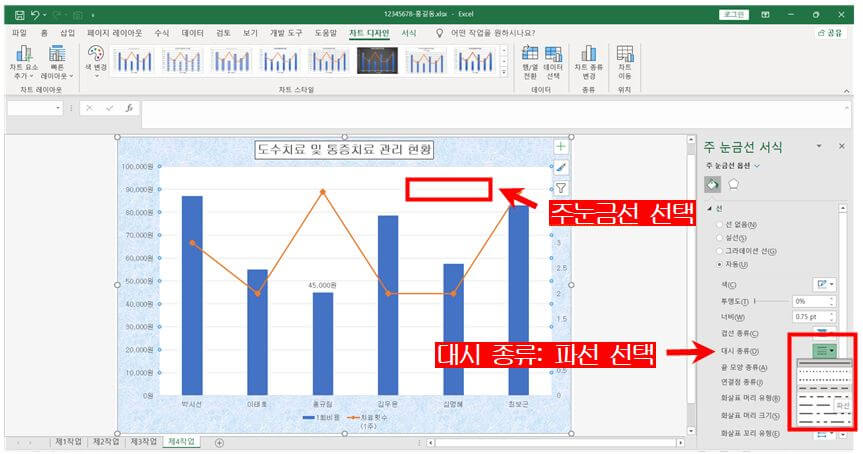Click the ribbon display options icon
This screenshot has width=863, height=454.
pos(766,15)
